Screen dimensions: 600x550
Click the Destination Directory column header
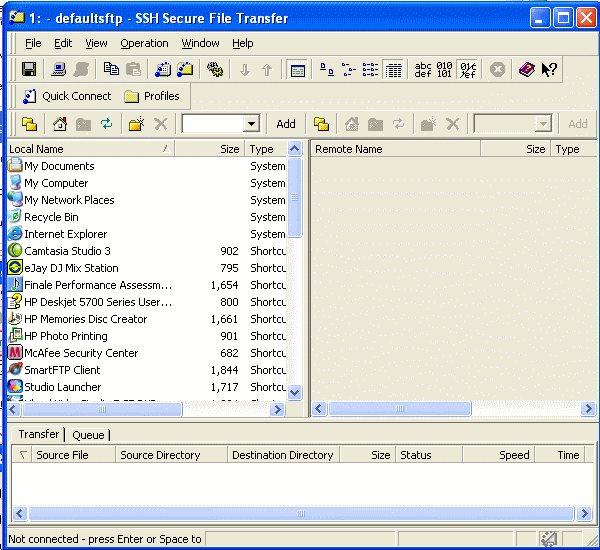coord(283,455)
